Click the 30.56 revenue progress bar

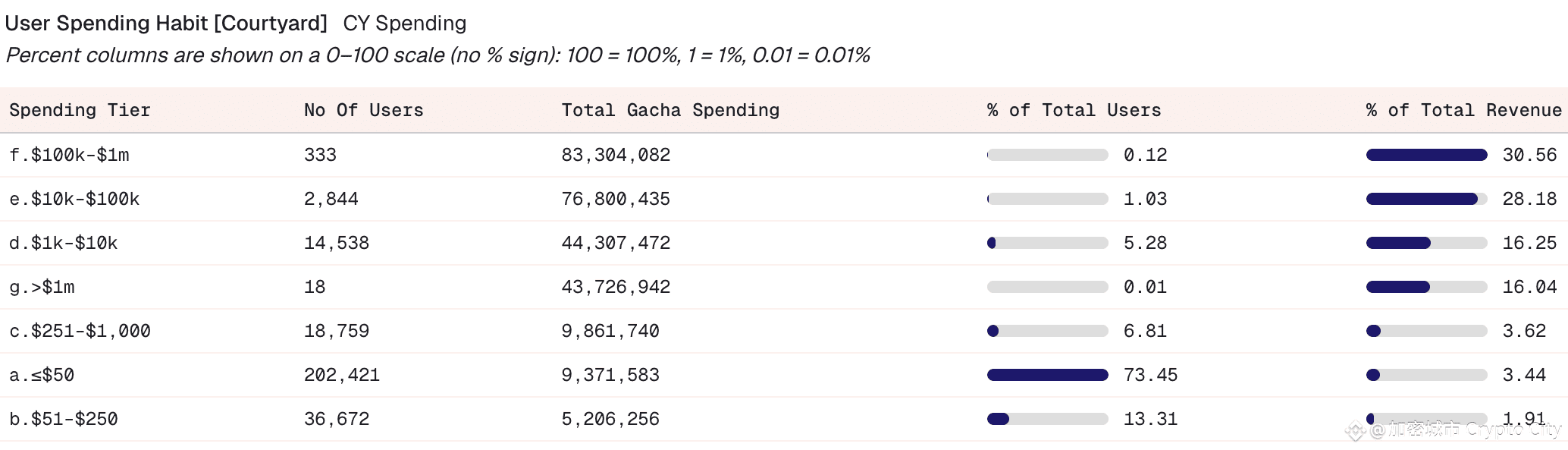tap(1426, 155)
